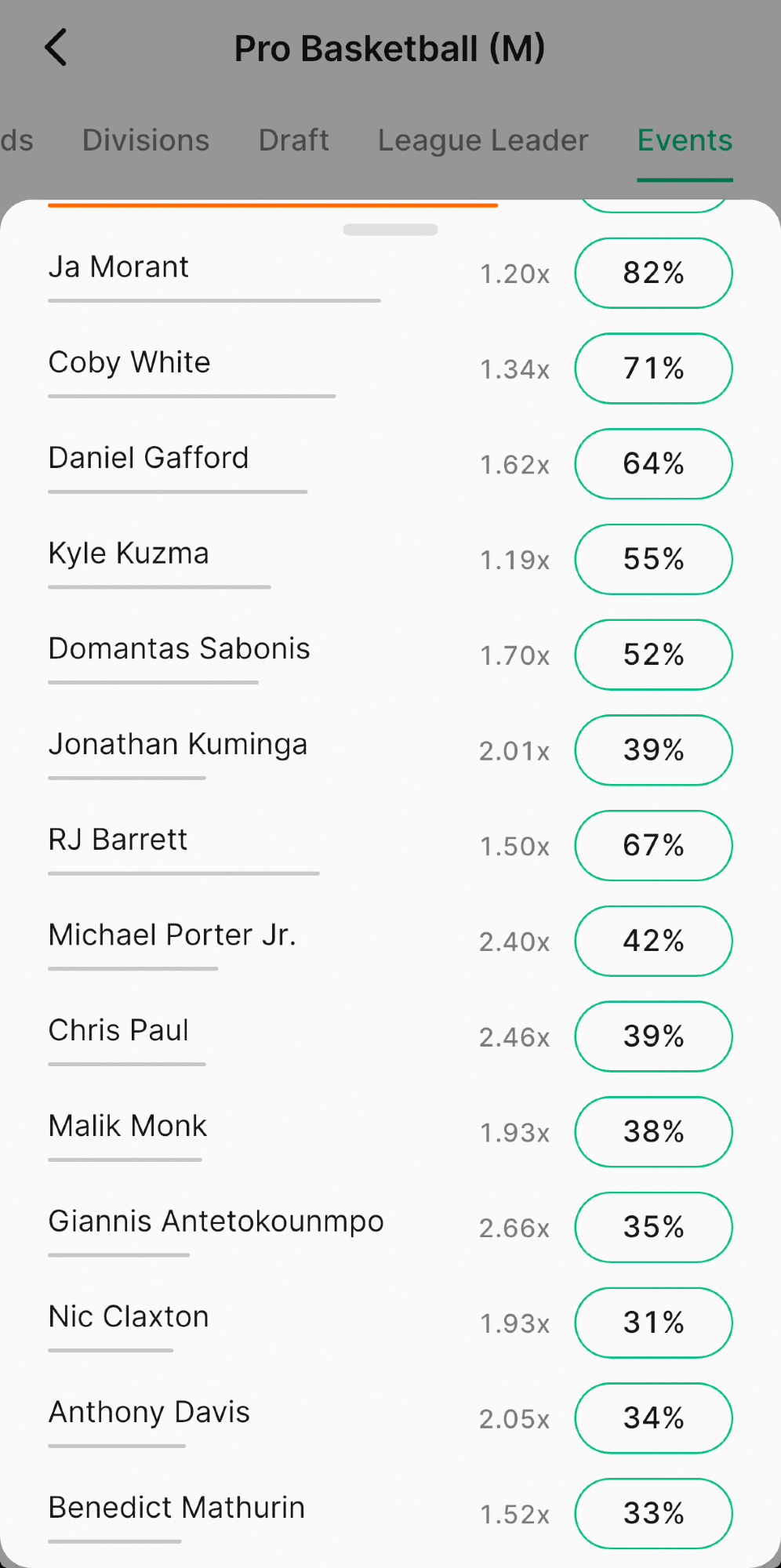Select the League Leader tab
This screenshot has height=1568, width=781.
click(x=483, y=140)
